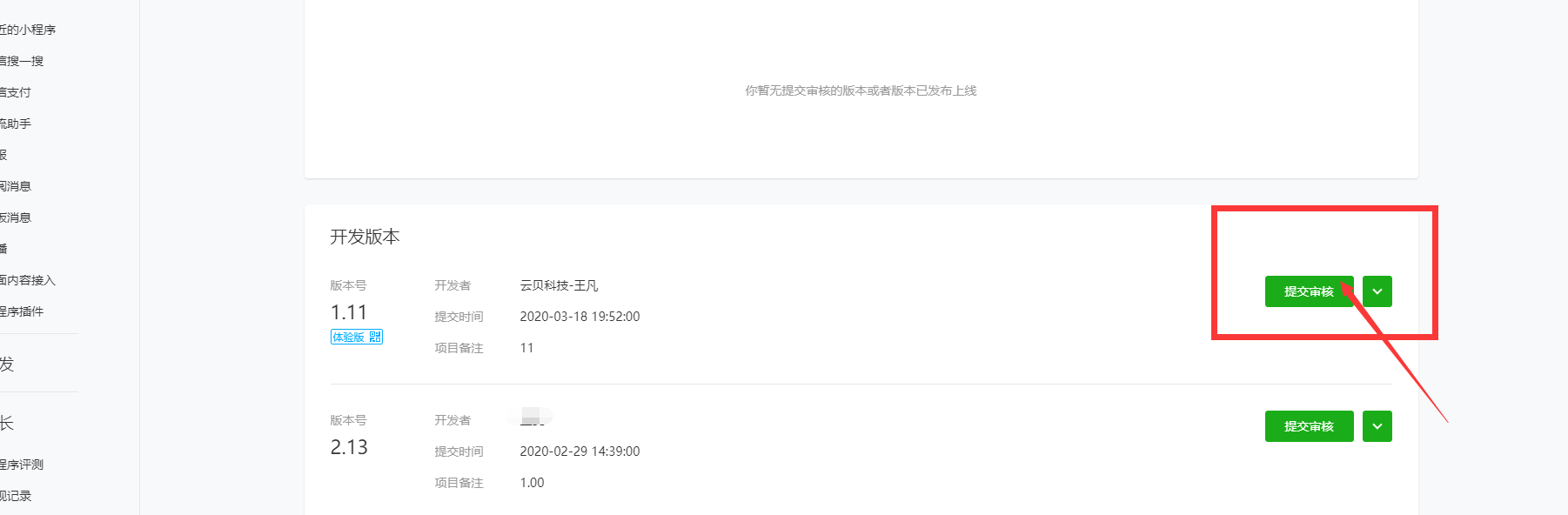Screen dimensions: 1568x515
Task: Expand the 发 sidebar section
Action: pos(7,365)
